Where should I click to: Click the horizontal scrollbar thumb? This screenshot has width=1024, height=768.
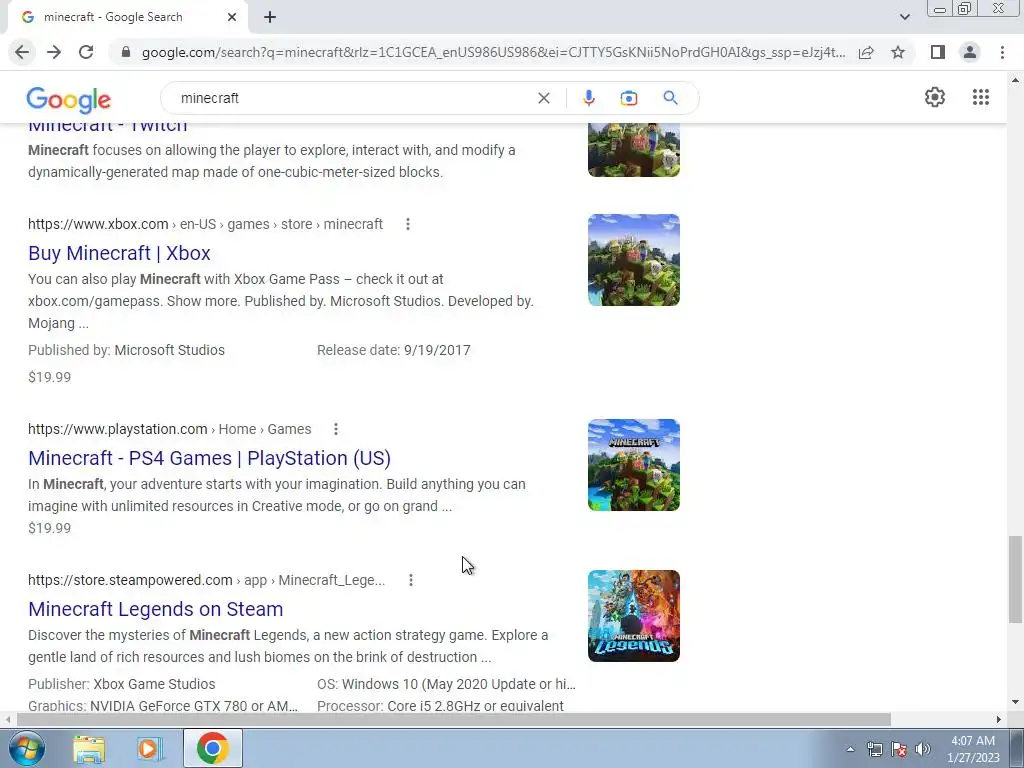pos(454,719)
